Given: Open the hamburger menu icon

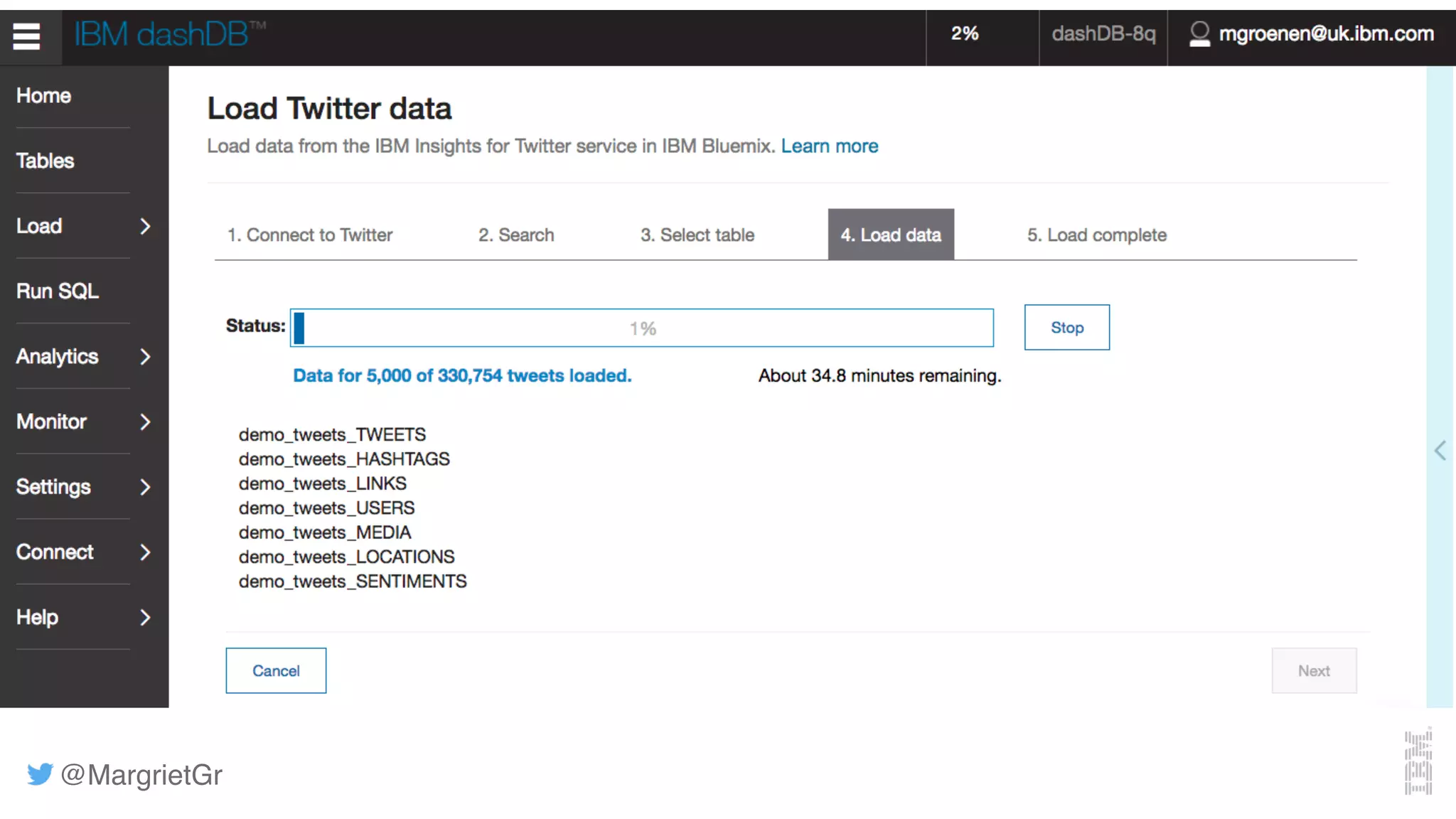Looking at the screenshot, I should pos(26,36).
